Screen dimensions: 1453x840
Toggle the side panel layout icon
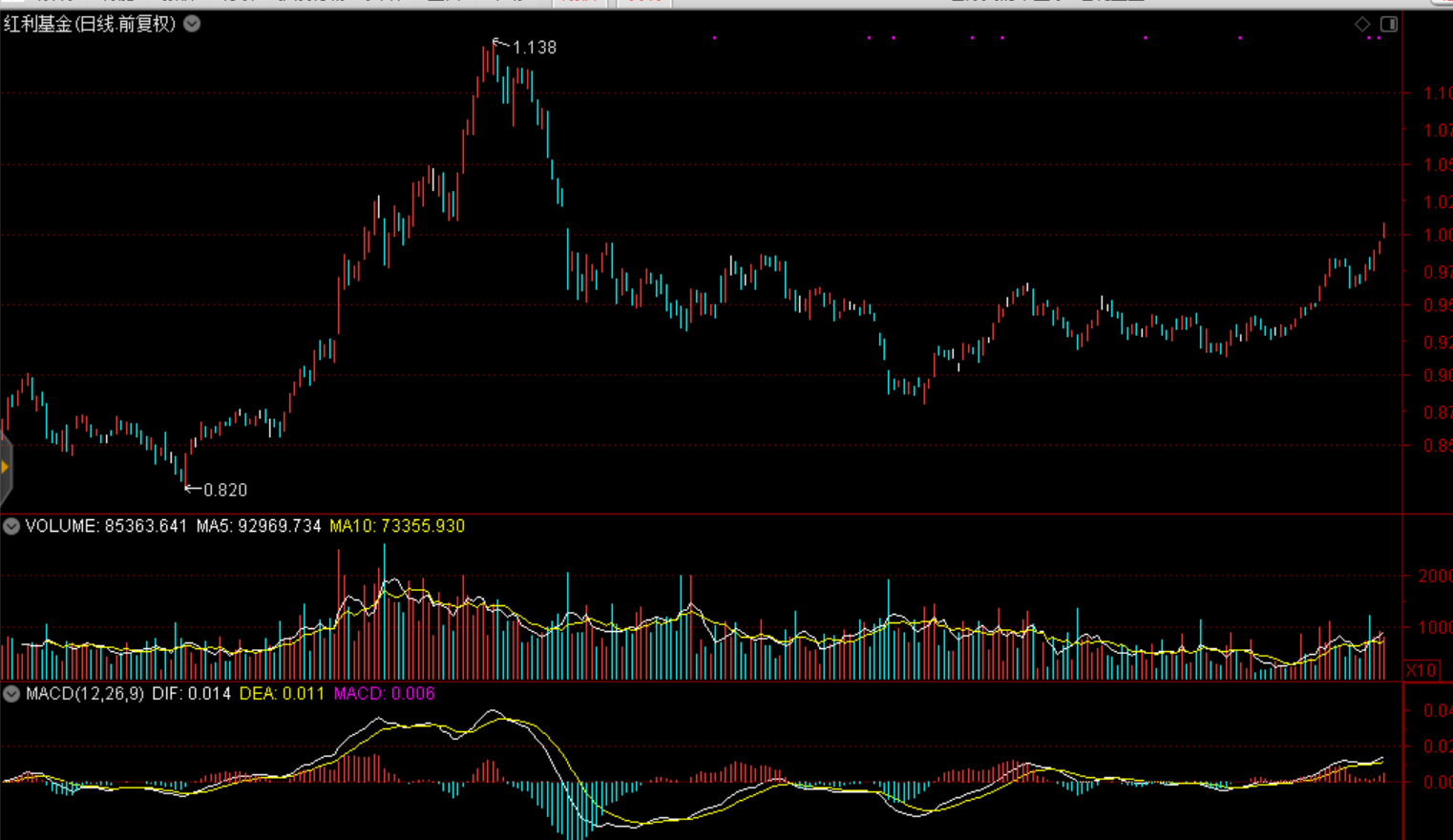click(x=1389, y=24)
